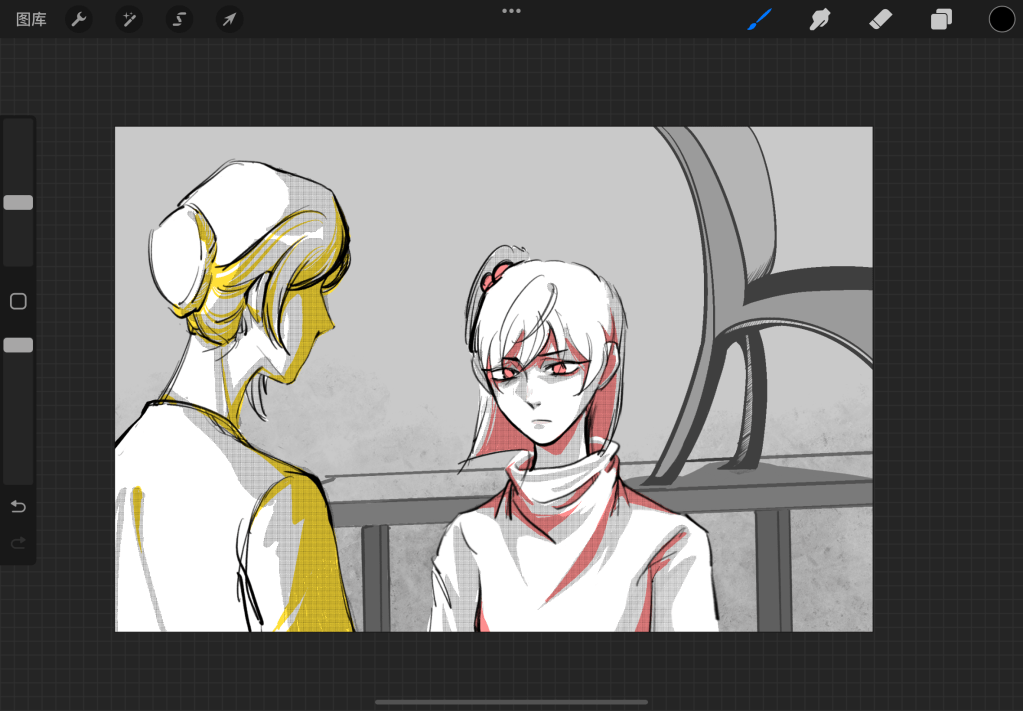
Task: Tap the square modify button in sidebar
Action: (18, 301)
